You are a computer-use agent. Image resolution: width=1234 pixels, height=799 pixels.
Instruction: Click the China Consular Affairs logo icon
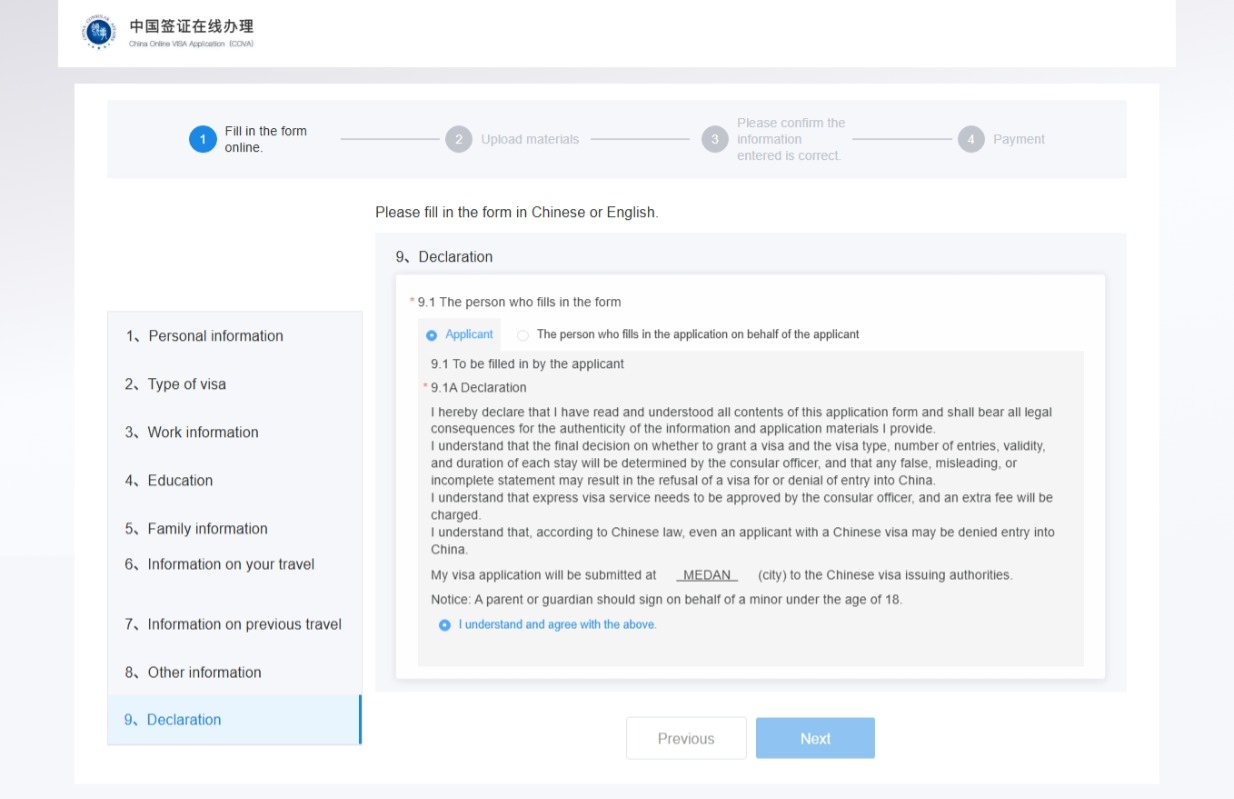[x=98, y=32]
